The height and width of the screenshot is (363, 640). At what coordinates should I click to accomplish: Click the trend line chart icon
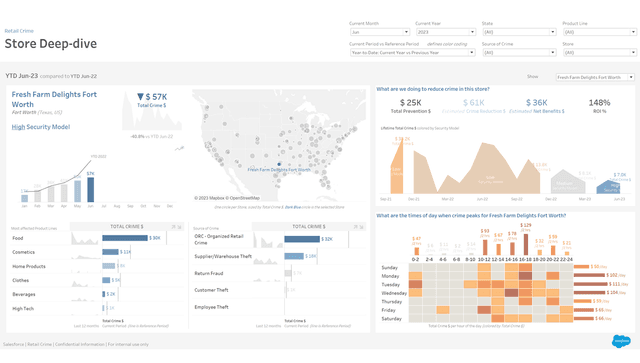(179, 149)
